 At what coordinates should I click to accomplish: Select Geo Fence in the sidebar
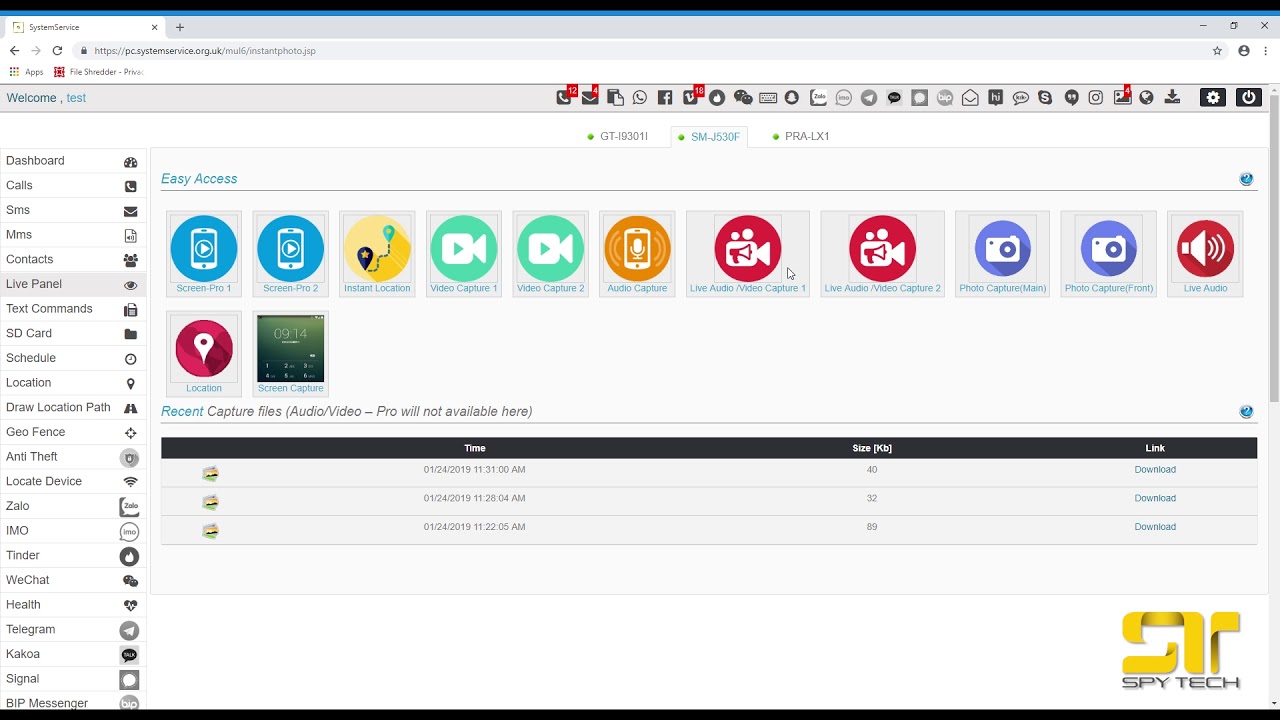coord(72,432)
